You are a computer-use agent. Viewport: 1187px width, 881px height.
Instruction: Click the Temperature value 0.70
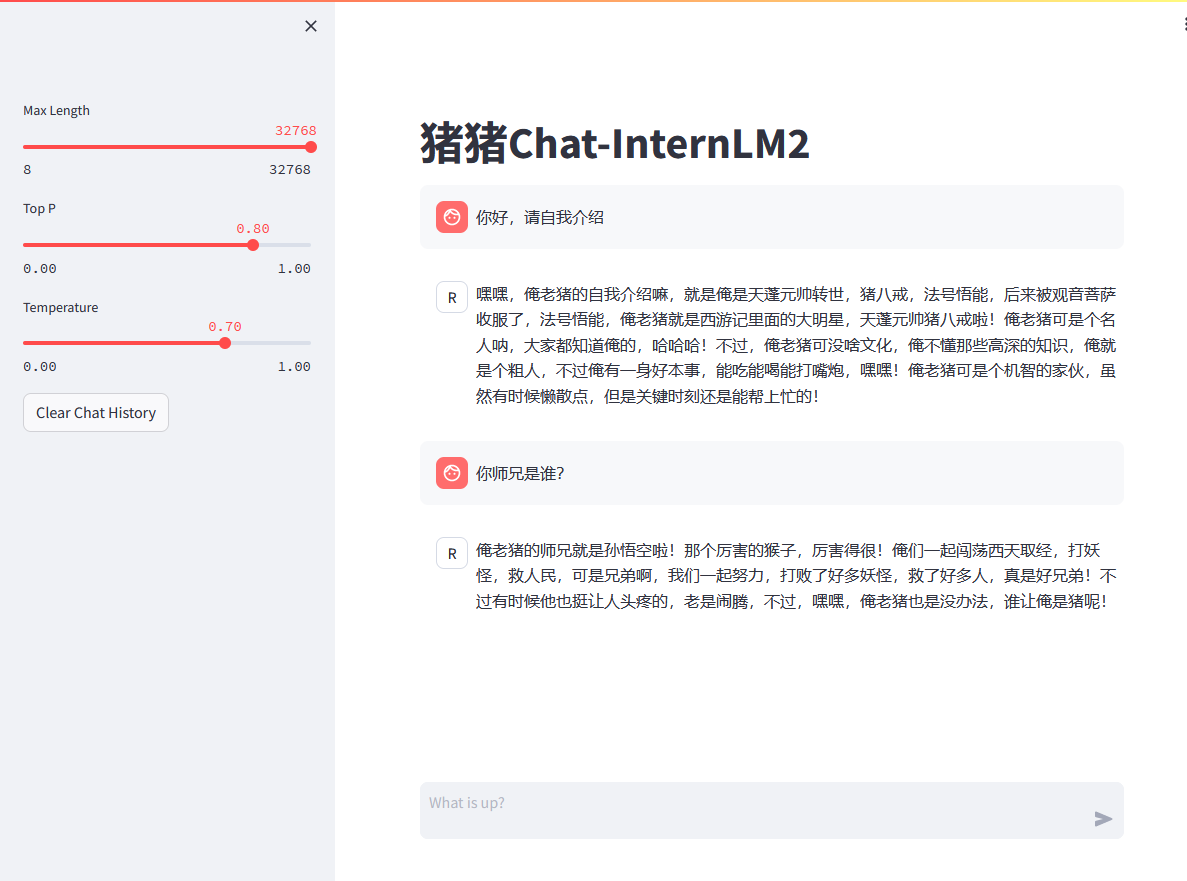225,326
